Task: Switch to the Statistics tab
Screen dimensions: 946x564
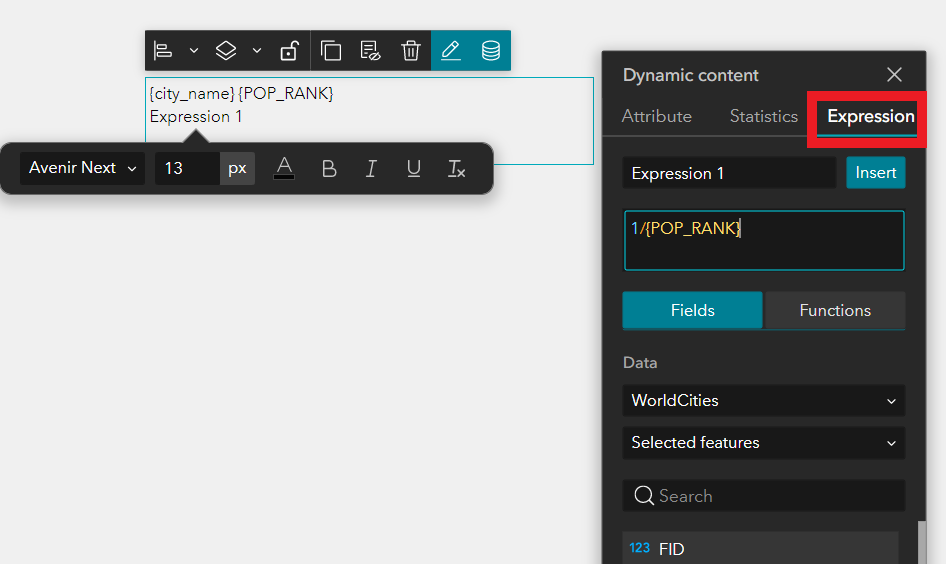Action: [764, 116]
